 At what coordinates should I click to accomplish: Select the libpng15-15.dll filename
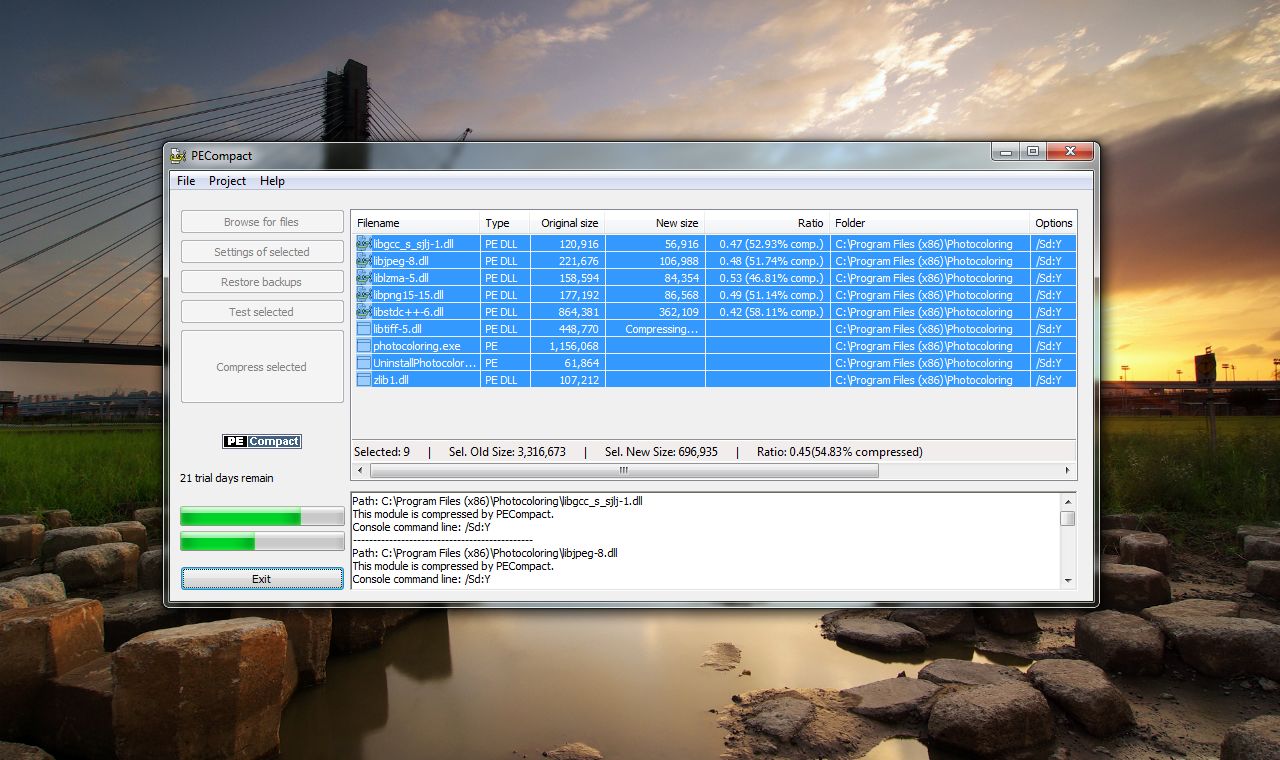click(x=408, y=294)
